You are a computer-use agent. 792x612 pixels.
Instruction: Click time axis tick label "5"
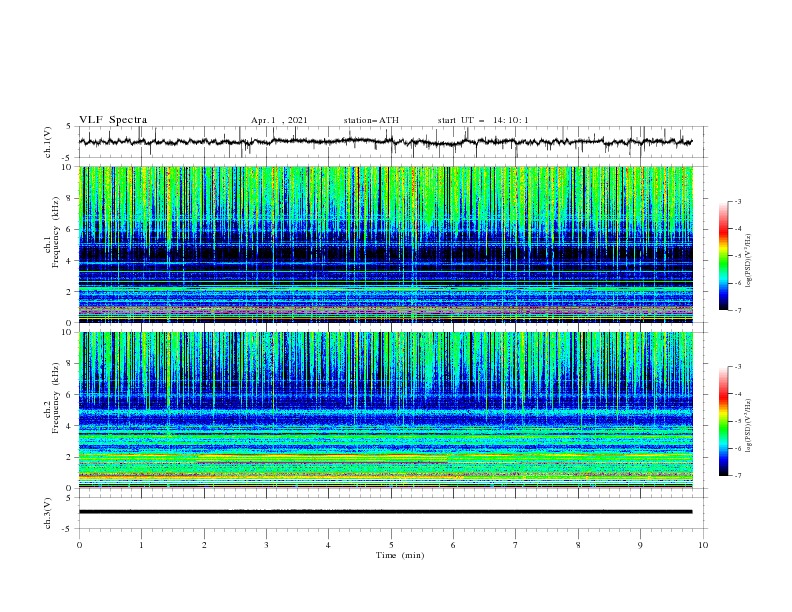391,545
